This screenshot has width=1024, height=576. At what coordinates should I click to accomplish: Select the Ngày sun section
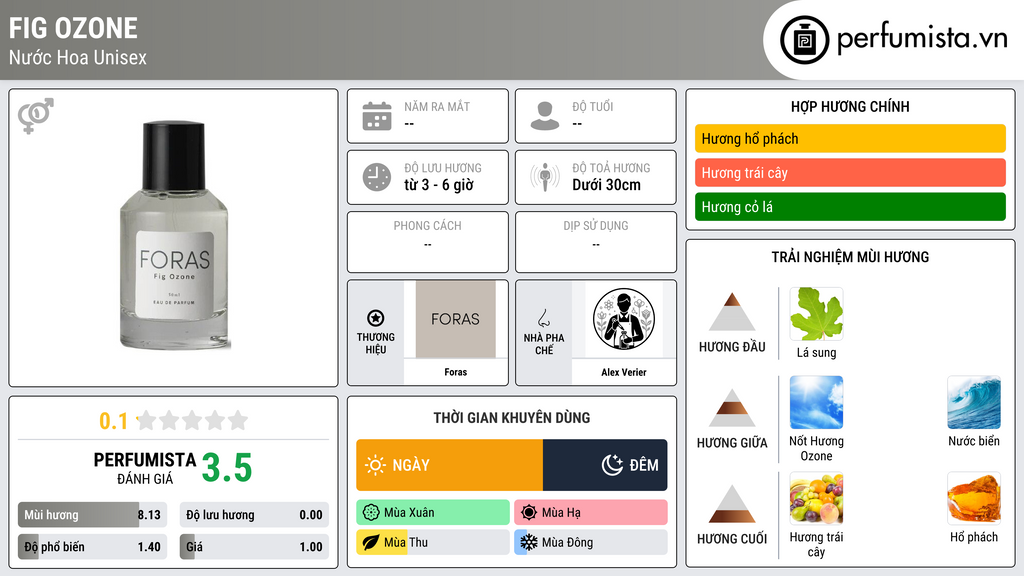click(x=449, y=465)
